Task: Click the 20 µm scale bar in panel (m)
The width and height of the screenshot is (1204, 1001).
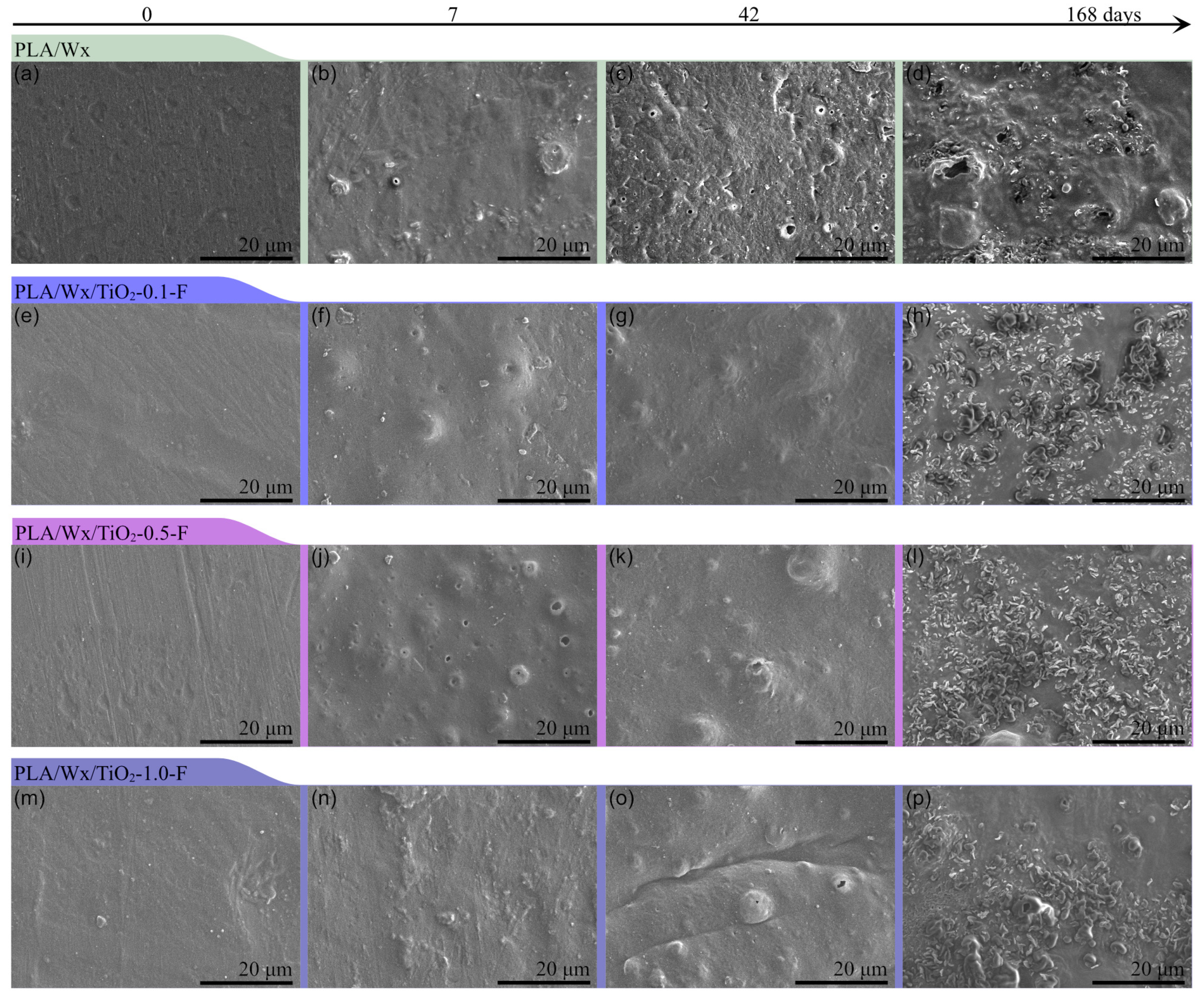Action: pyautogui.click(x=246, y=983)
